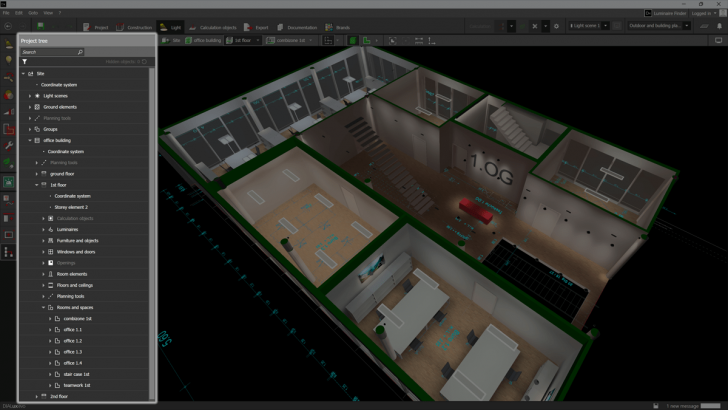Click the calculation settings gear icon

556,26
